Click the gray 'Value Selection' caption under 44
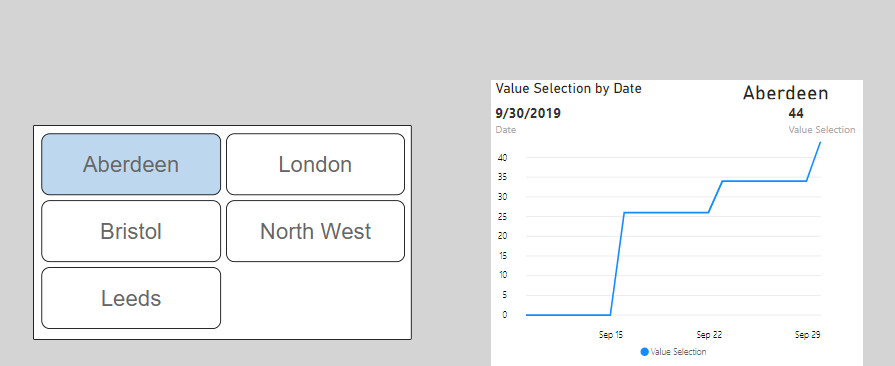The width and height of the screenshot is (895, 366). (x=822, y=130)
